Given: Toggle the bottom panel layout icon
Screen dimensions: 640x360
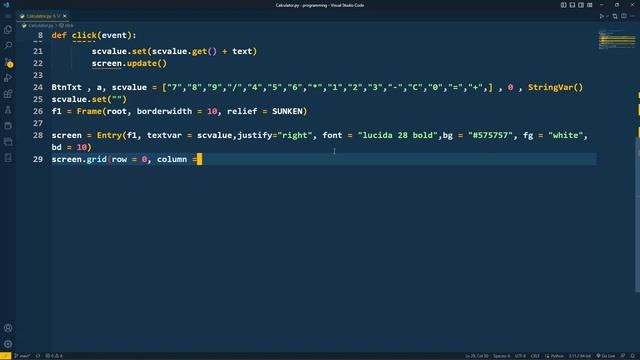Looking at the screenshot, I should click(572, 5).
